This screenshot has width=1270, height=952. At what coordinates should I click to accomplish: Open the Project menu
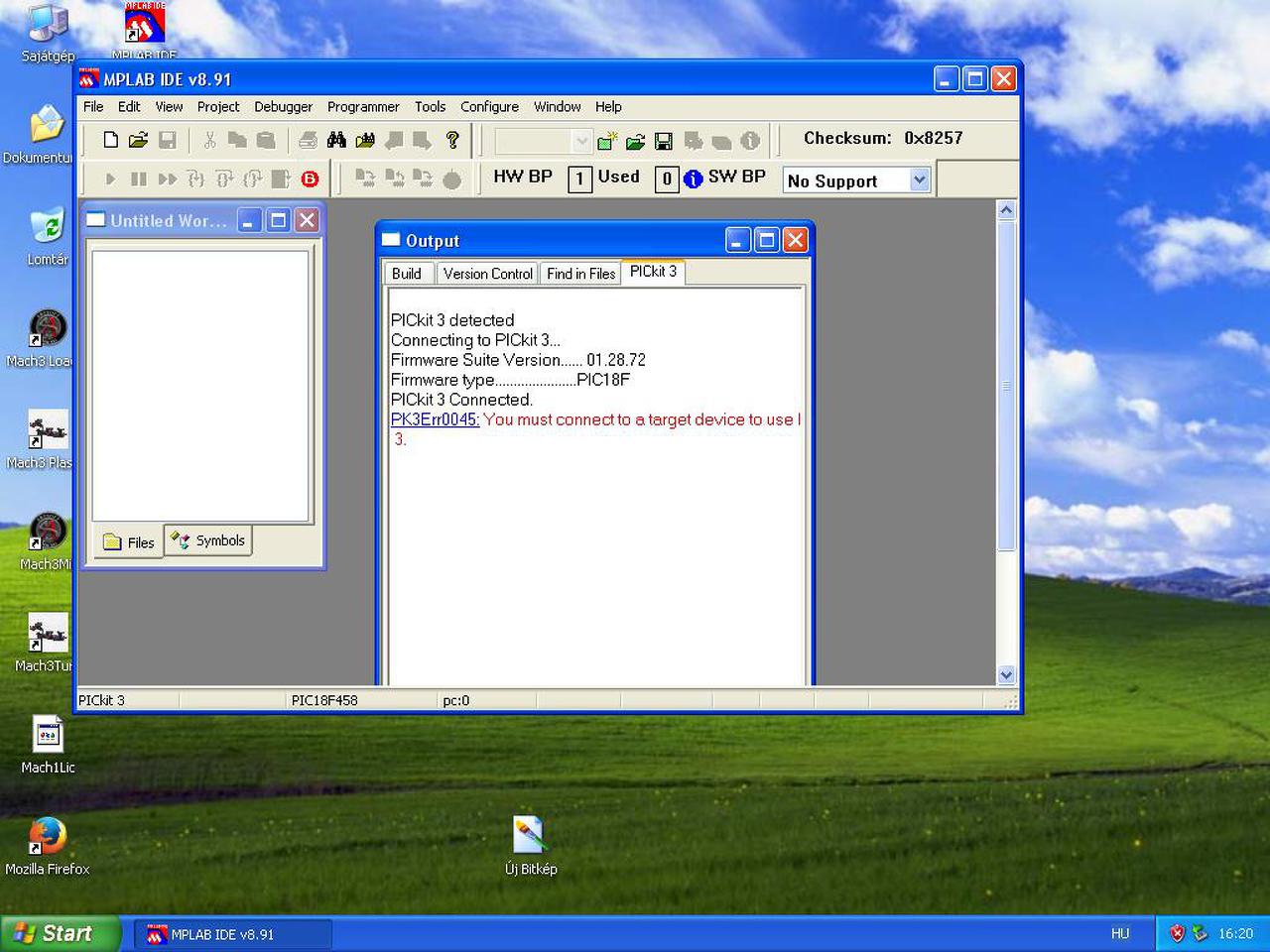pyautogui.click(x=218, y=107)
